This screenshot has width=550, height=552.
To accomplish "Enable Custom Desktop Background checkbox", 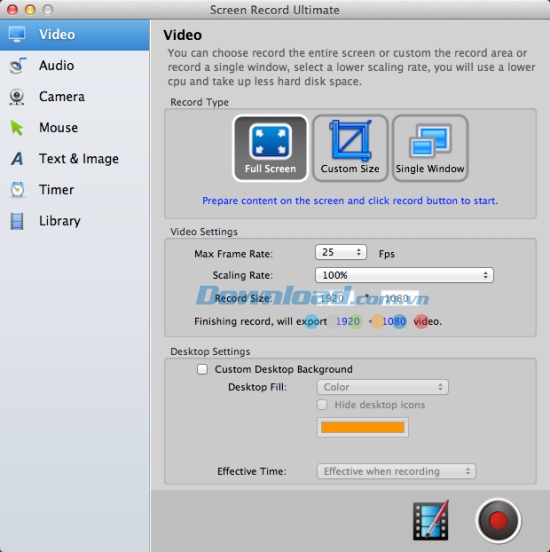I will pos(202,369).
